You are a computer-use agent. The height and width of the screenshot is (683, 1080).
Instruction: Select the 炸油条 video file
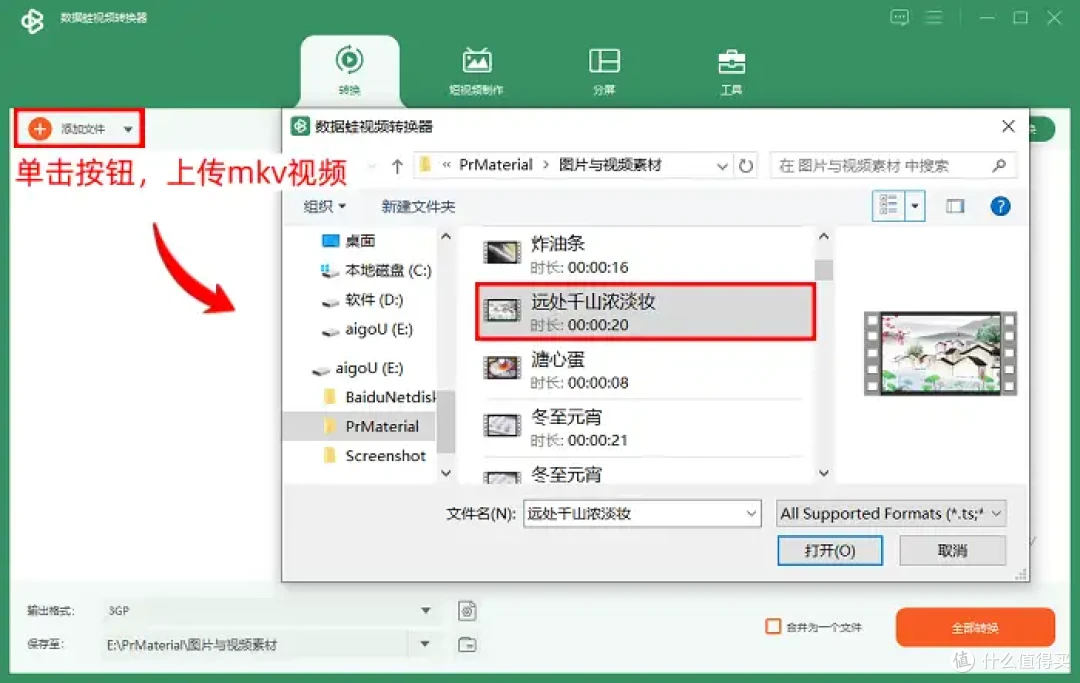[644, 254]
